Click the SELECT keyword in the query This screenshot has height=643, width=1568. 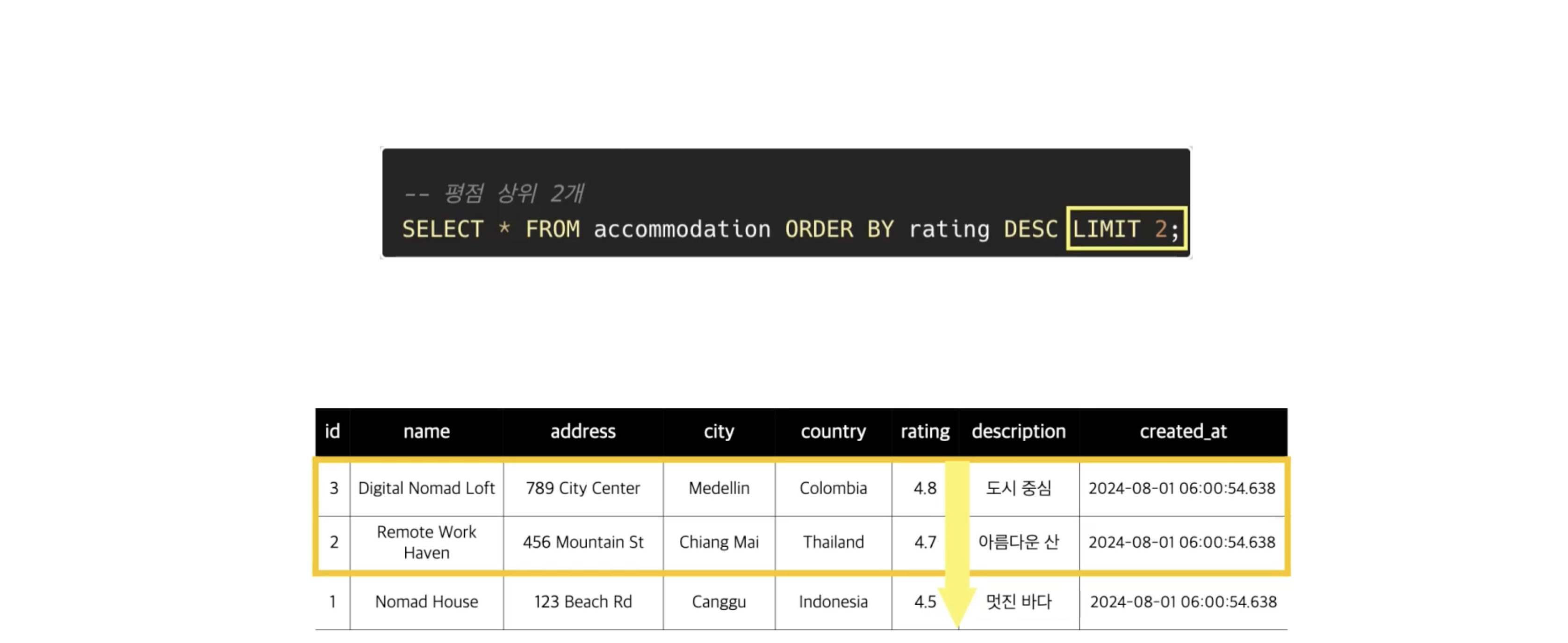click(x=443, y=229)
